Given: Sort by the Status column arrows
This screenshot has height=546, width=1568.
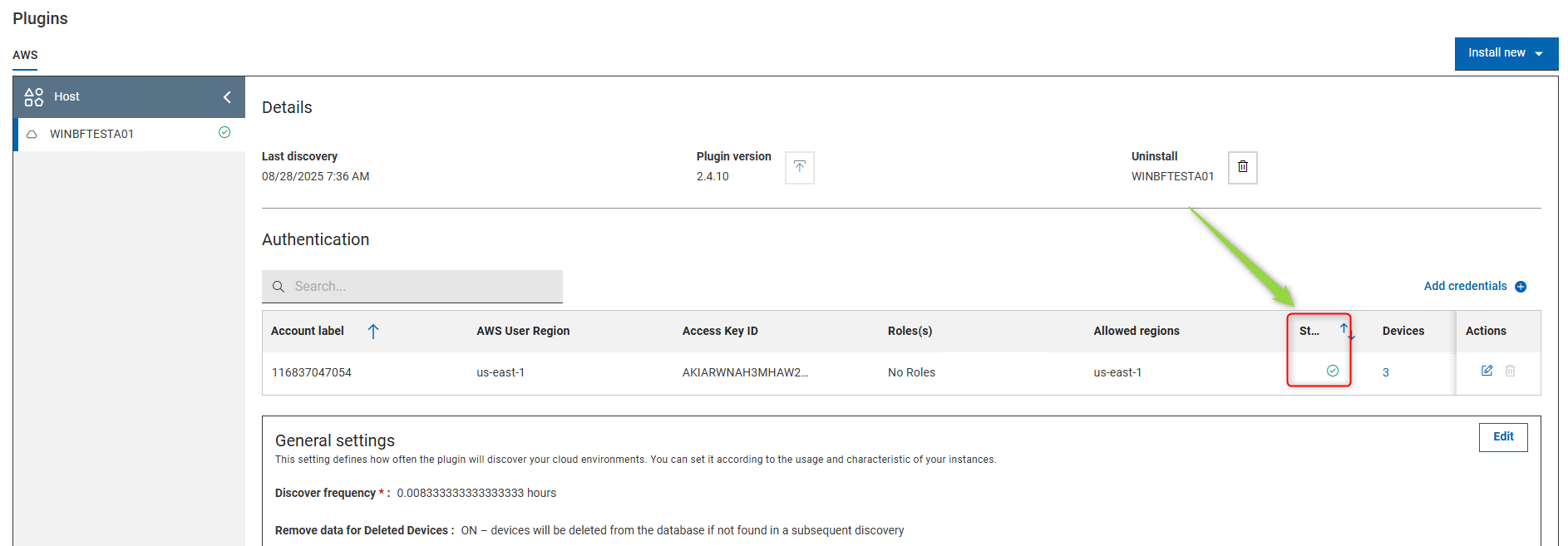Looking at the screenshot, I should click(x=1347, y=332).
